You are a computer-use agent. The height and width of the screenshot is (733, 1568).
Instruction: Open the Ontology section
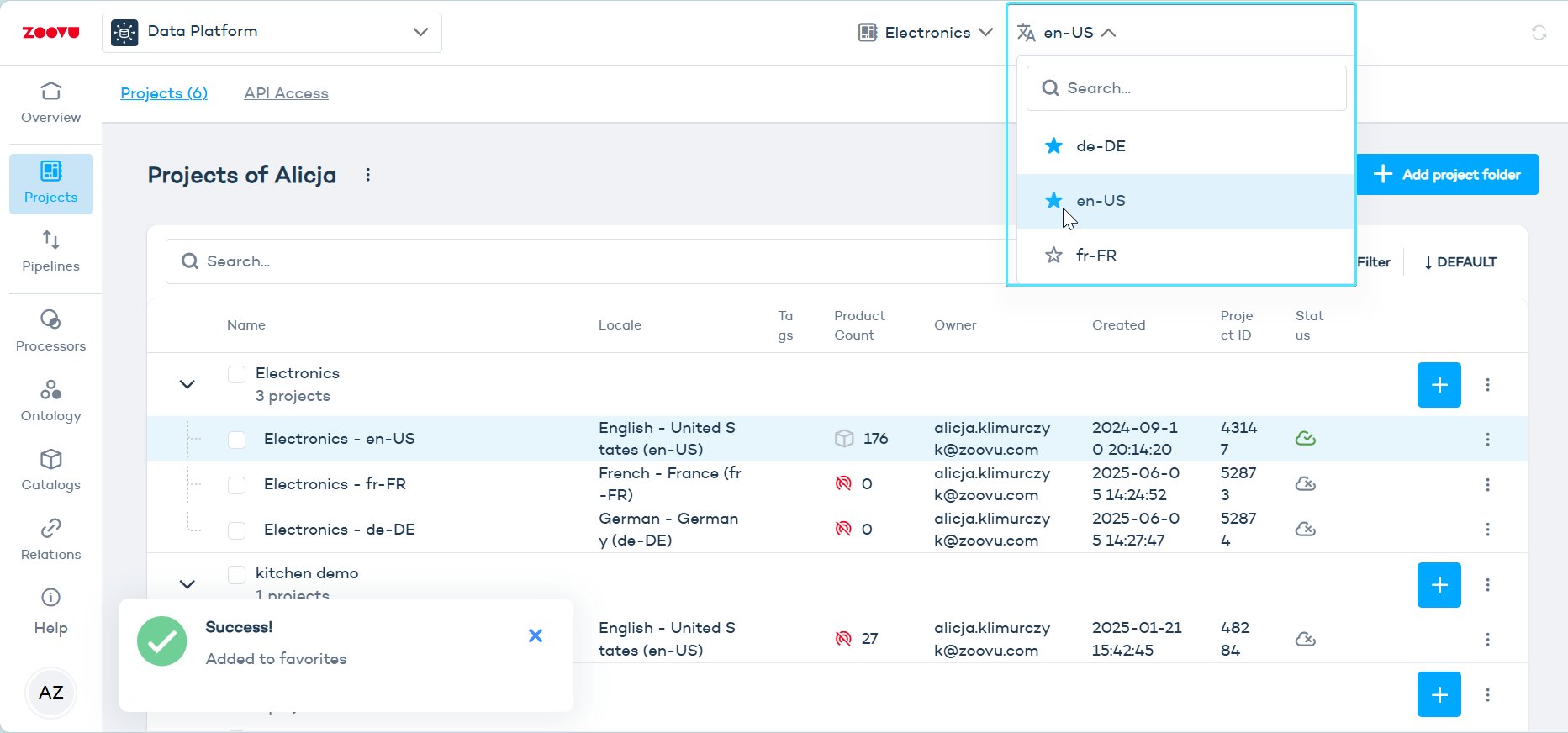pos(50,401)
